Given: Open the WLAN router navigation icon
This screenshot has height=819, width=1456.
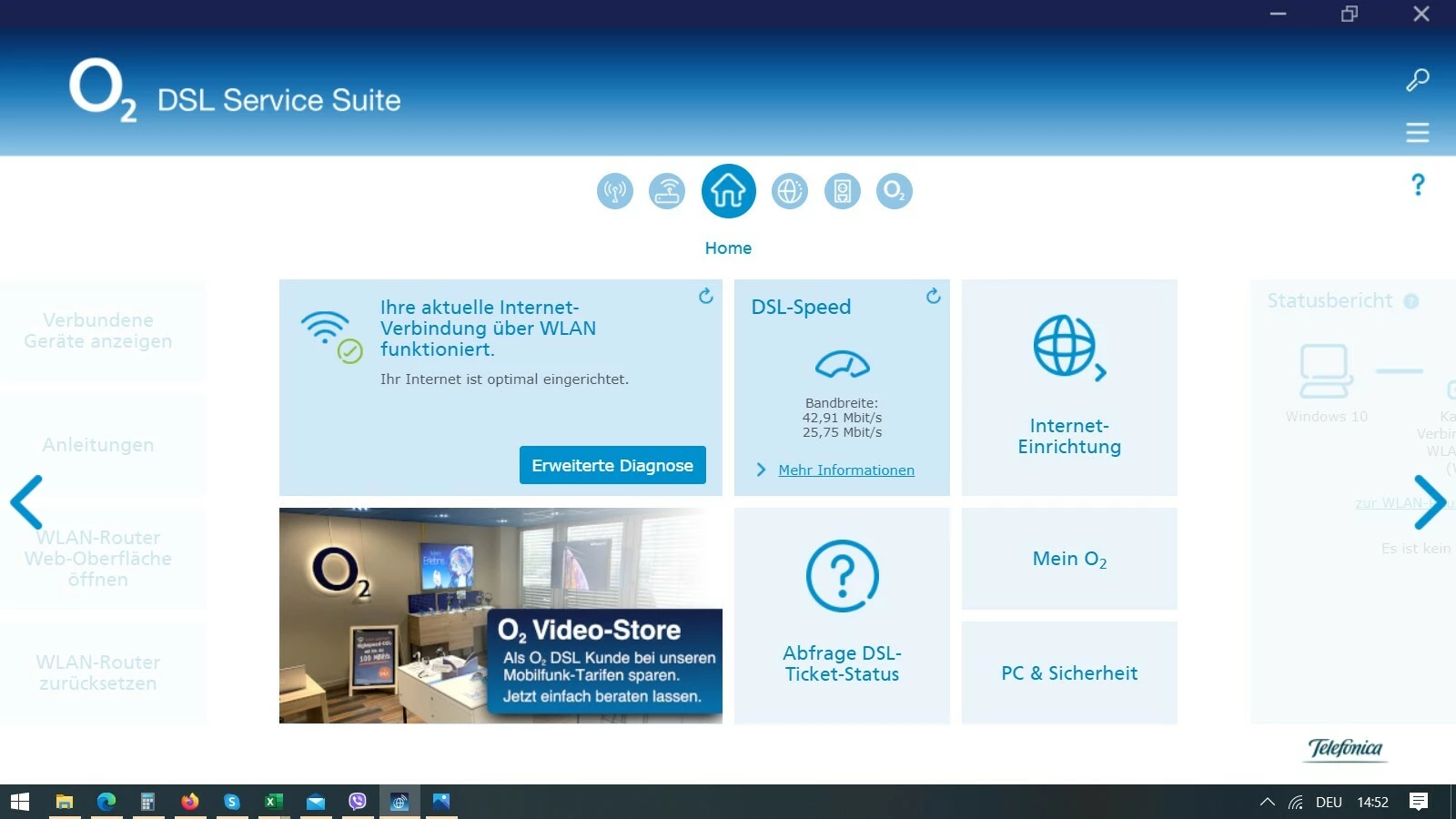Looking at the screenshot, I should tap(667, 191).
